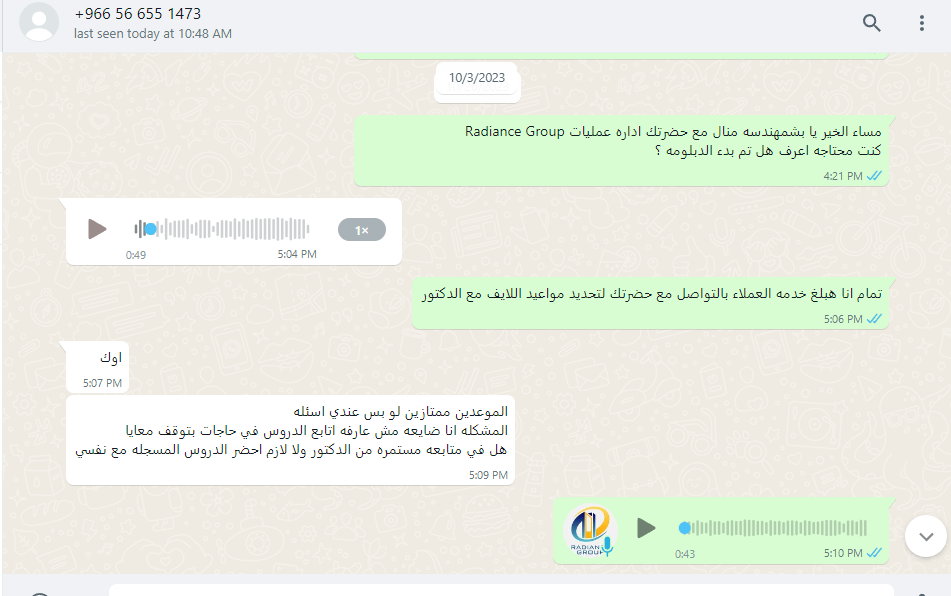This screenshot has width=951, height=596.
Task: Click the 'اوك' reply bubble
Action: pyautogui.click(x=98, y=367)
